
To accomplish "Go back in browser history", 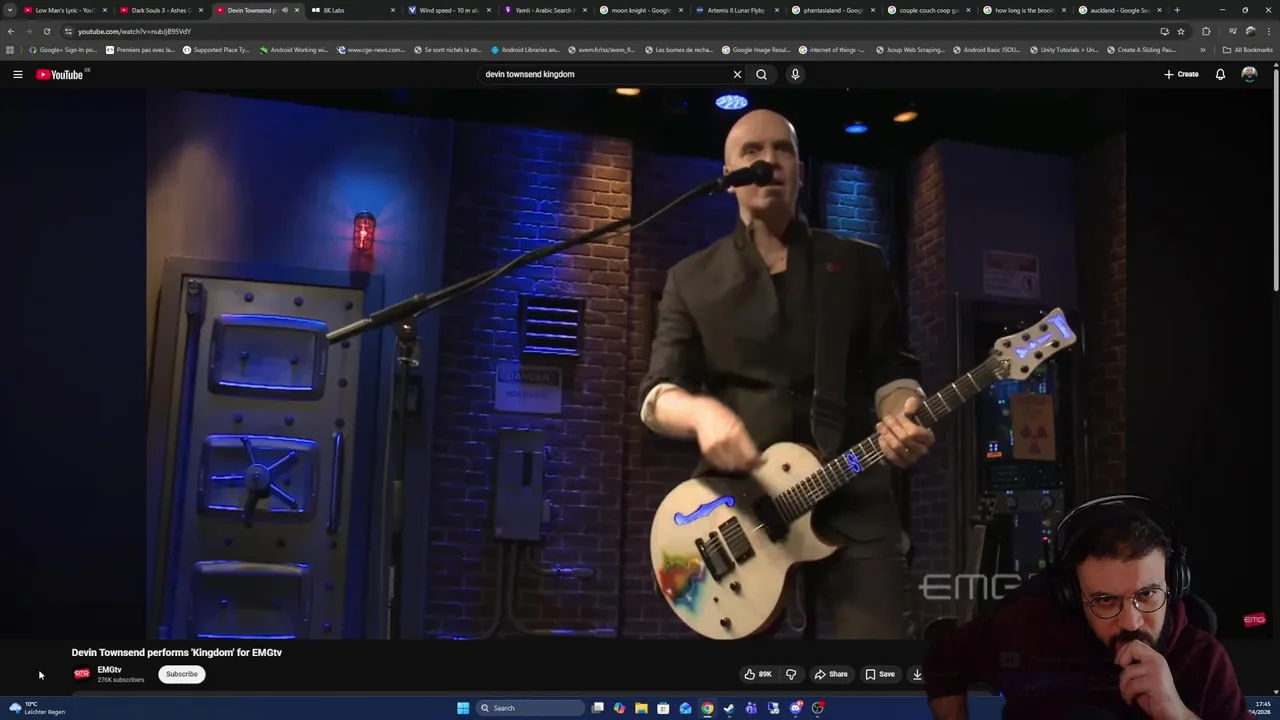I will click(x=11, y=31).
